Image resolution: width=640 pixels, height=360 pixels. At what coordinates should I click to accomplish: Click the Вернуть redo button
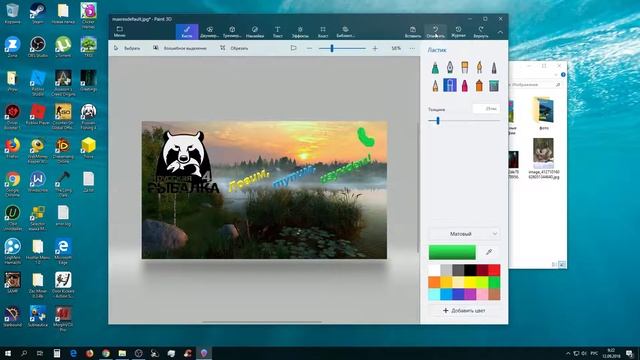pyautogui.click(x=481, y=31)
